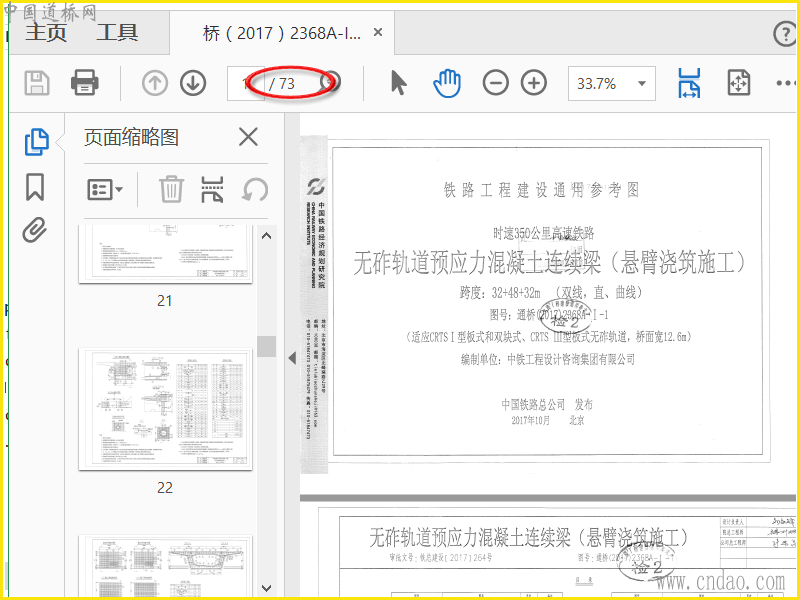Select page 21 thumbnail
800x600 pixels.
pyautogui.click(x=165, y=254)
